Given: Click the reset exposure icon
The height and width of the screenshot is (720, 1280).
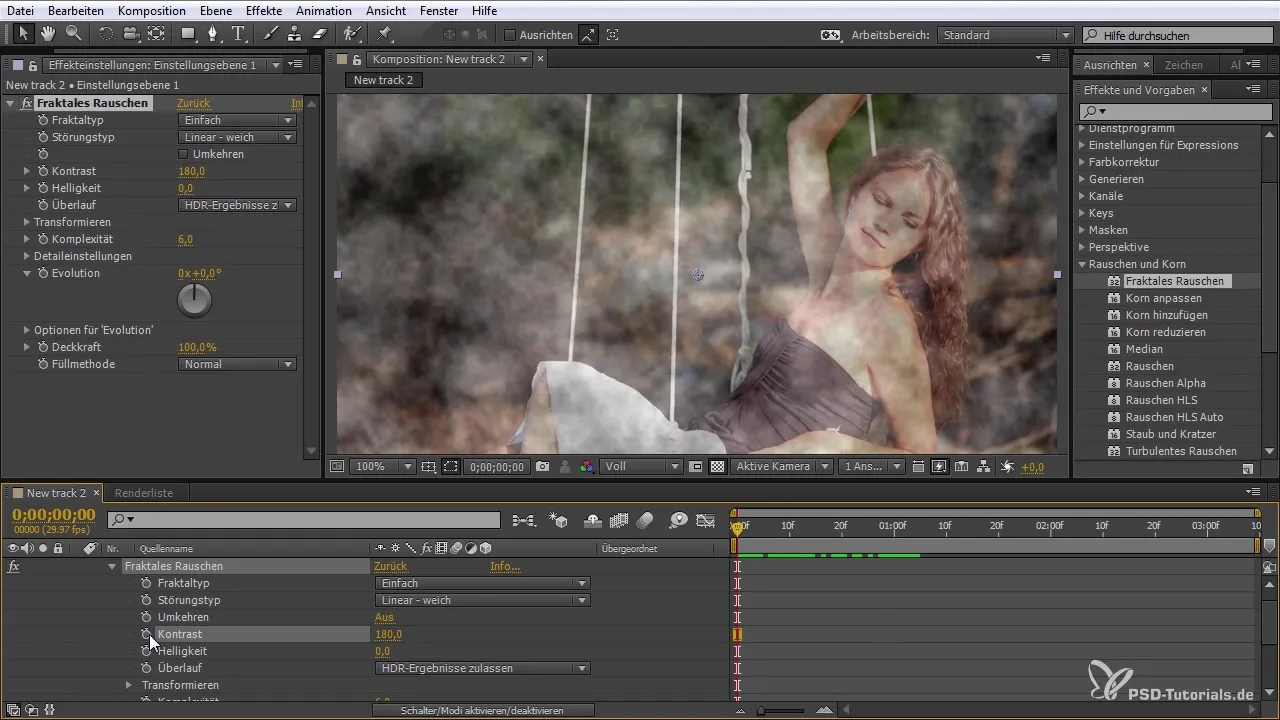Looking at the screenshot, I should point(1007,467).
